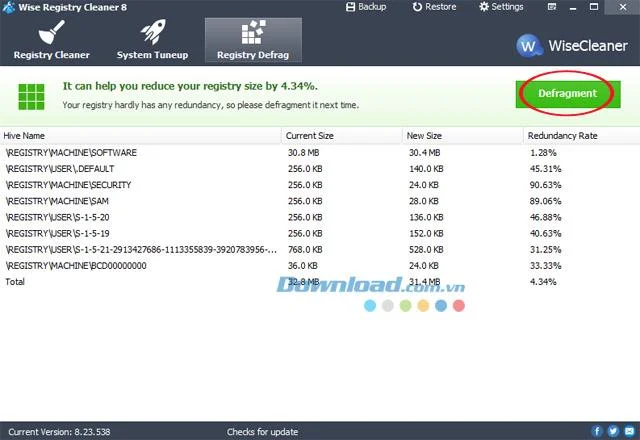Screen dimensions: 640x440
Task: Click the feedback icon beside minimize
Action: (552, 7)
